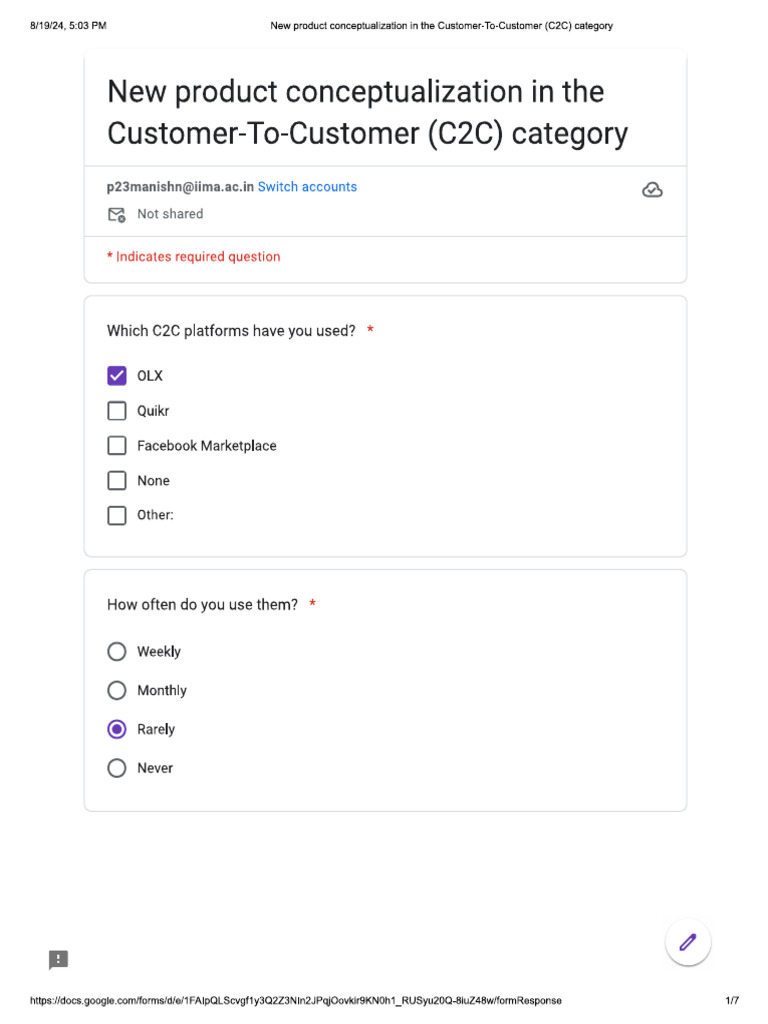Click the selected Rarely radio button
Viewport: 768px width, 1024px height.
[117, 730]
